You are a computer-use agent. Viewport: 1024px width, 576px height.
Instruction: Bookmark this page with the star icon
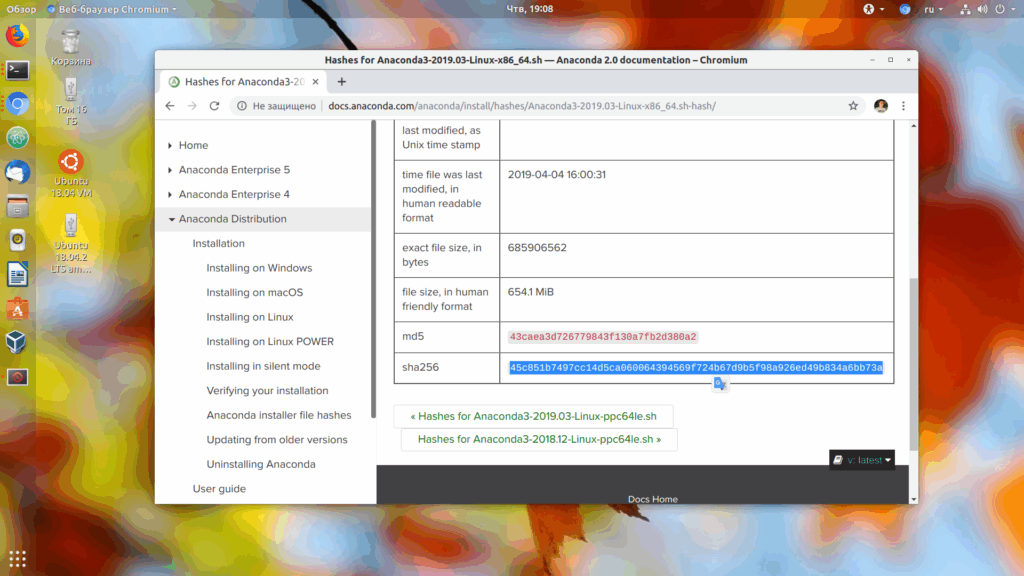853,106
